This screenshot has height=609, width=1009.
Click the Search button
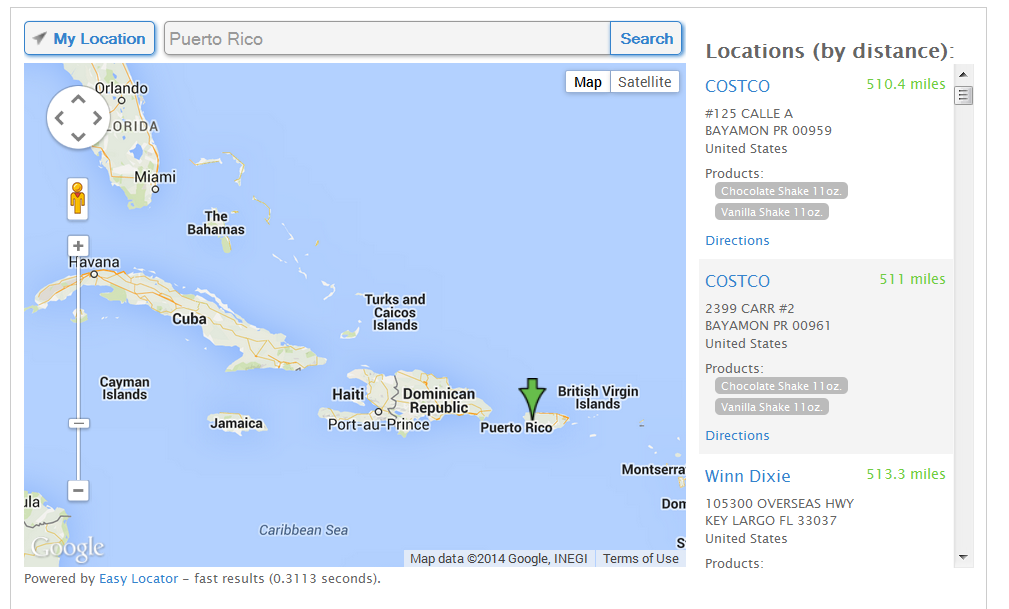click(646, 39)
